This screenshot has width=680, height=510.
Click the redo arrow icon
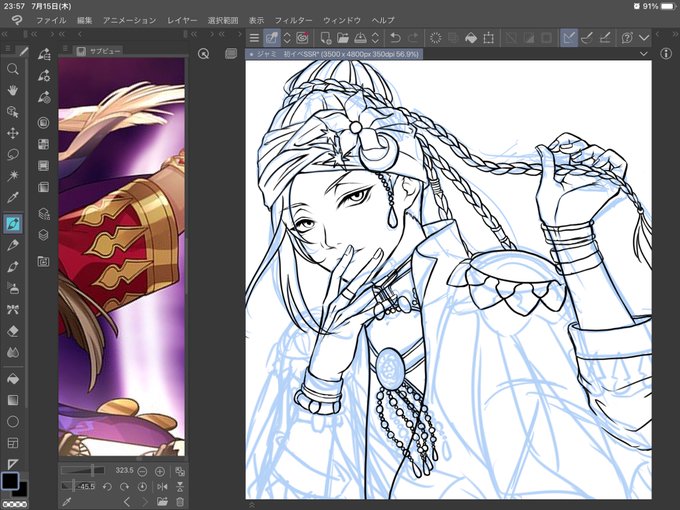coord(412,38)
